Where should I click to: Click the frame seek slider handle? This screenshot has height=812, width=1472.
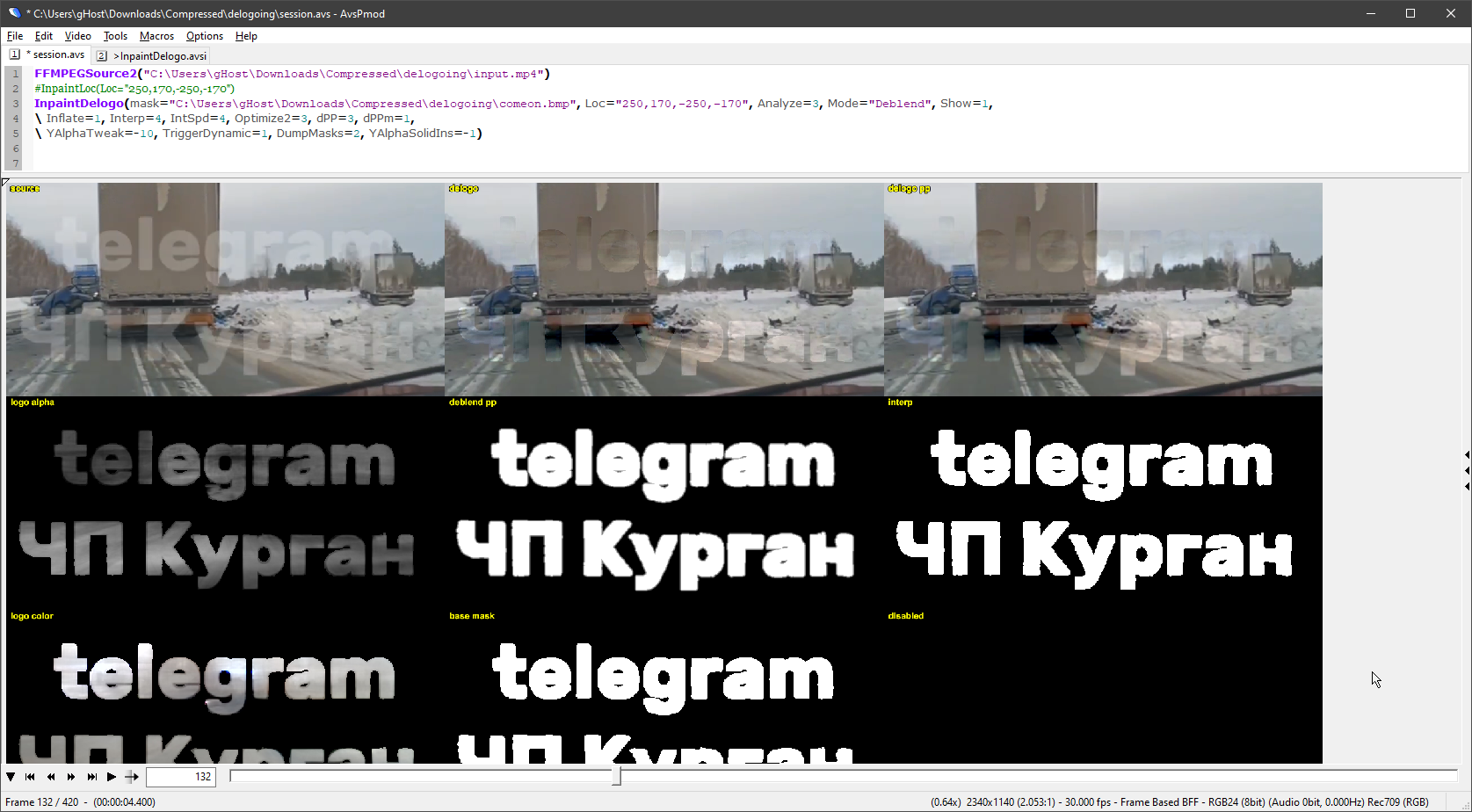pos(616,776)
